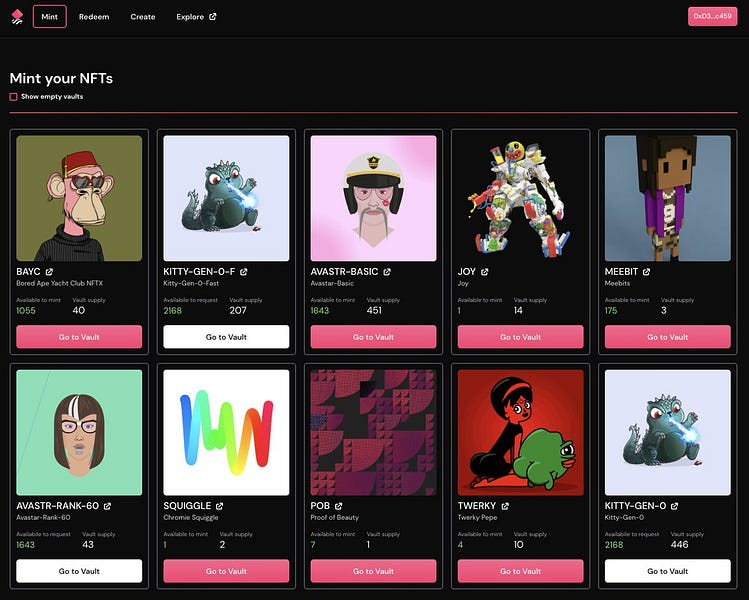Image resolution: width=749 pixels, height=600 pixels.
Task: Click external link icon next to AVASTR-BASIC
Action: (x=387, y=272)
